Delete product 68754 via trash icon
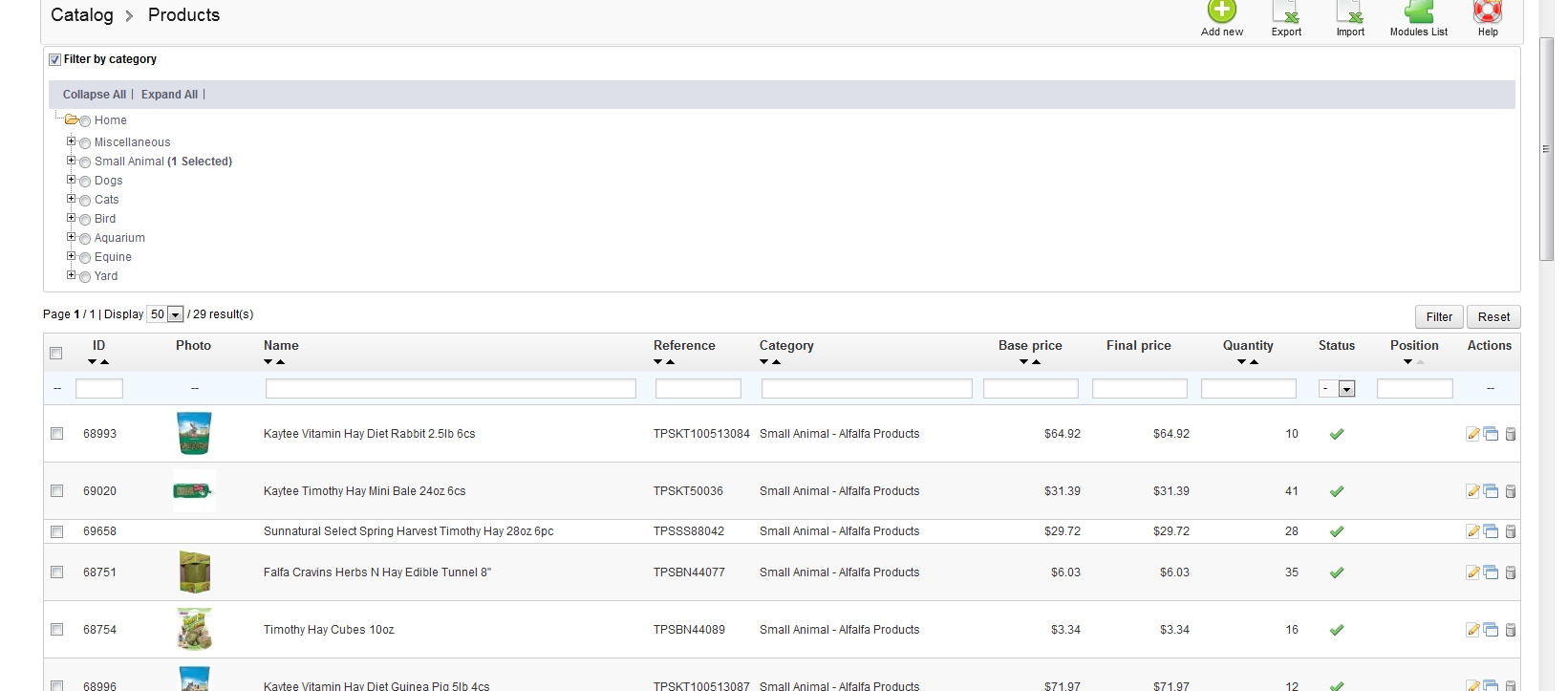Image resolution: width=1568 pixels, height=691 pixels. [x=1511, y=630]
